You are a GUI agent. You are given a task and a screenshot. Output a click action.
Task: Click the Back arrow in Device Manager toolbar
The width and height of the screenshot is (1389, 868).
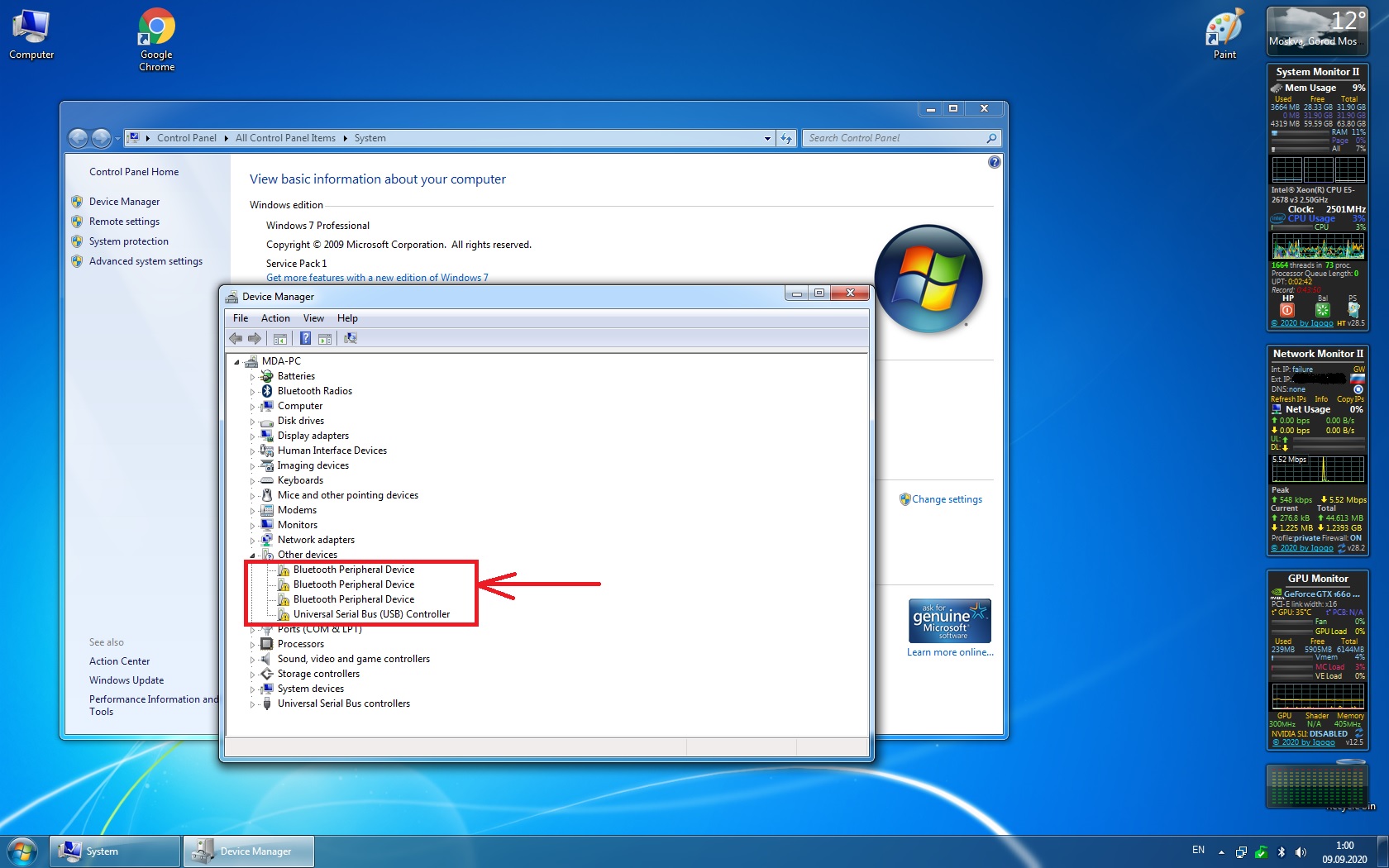pos(236,338)
